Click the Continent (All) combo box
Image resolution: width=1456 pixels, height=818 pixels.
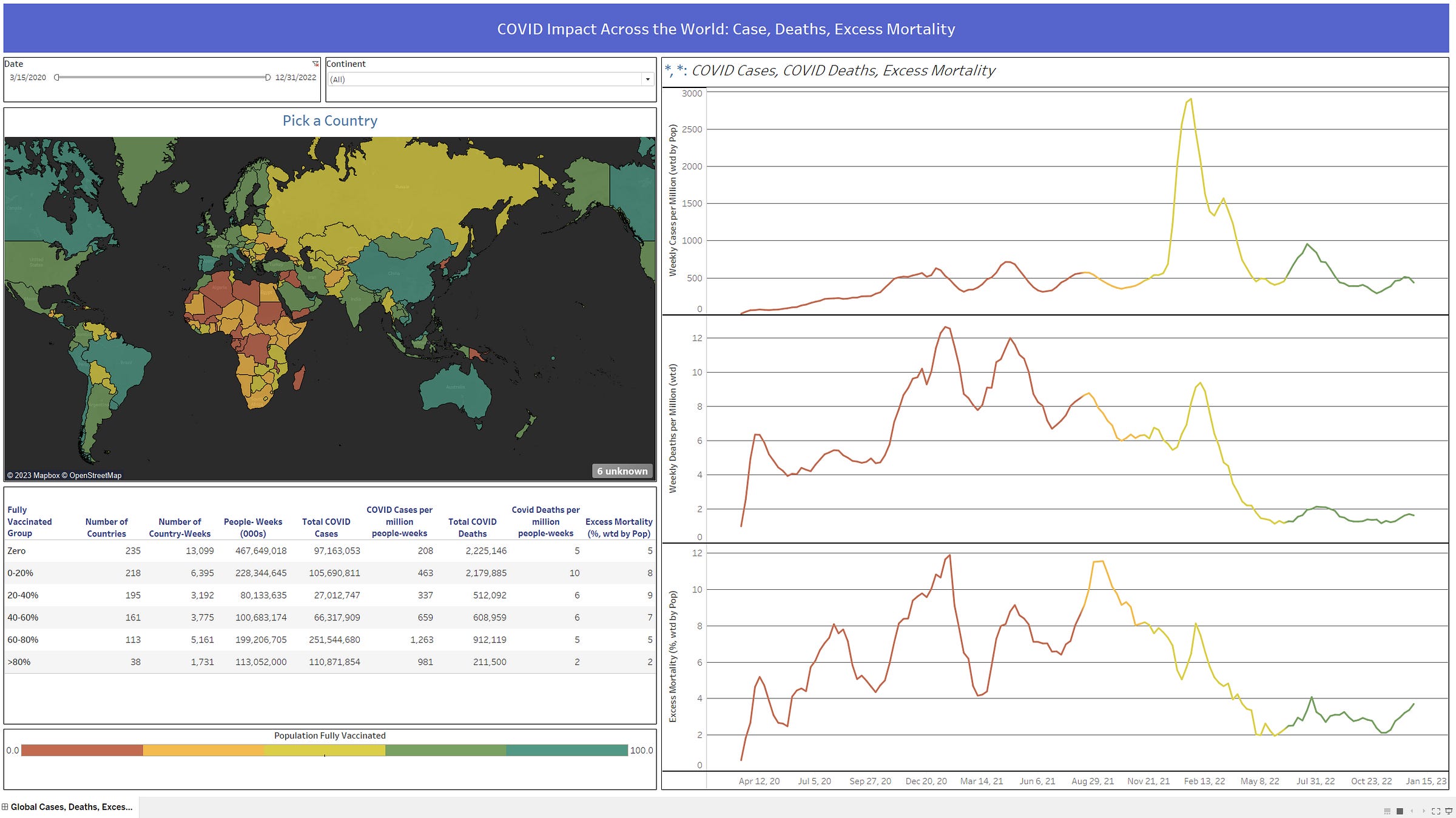click(490, 79)
